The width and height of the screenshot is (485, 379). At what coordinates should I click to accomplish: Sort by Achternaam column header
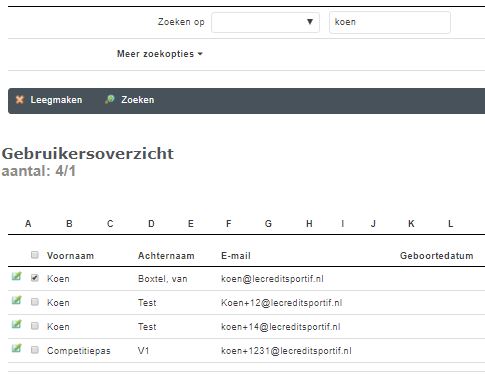[166, 256]
